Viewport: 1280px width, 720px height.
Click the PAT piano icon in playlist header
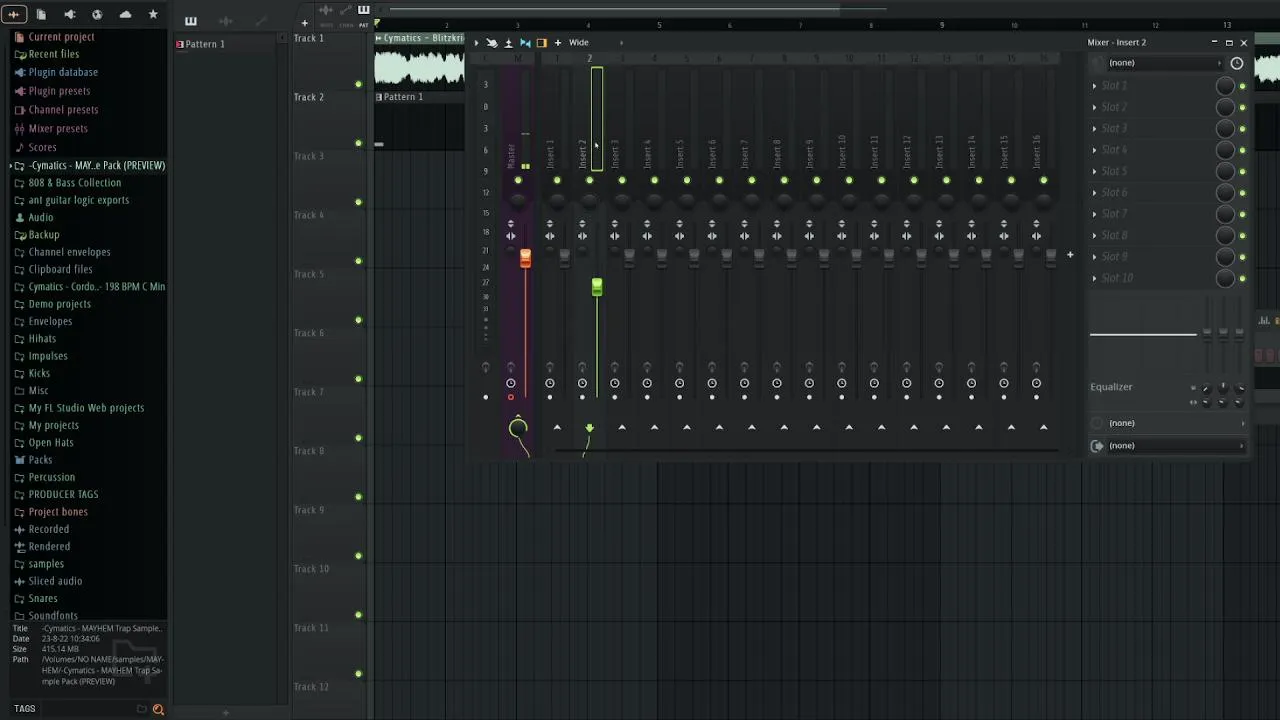[x=364, y=10]
